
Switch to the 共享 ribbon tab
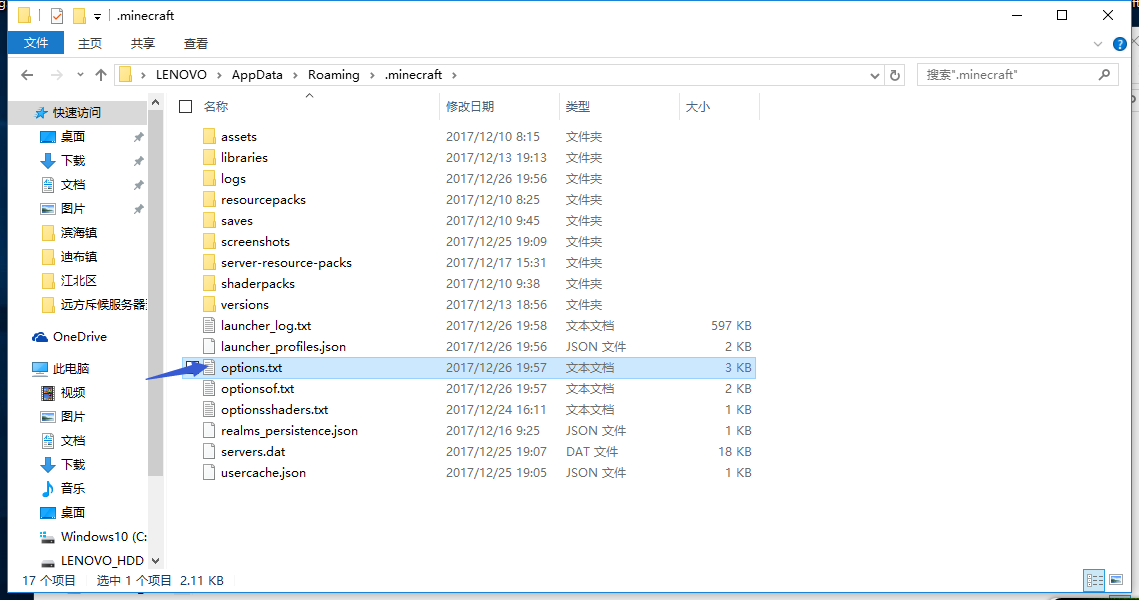143,44
